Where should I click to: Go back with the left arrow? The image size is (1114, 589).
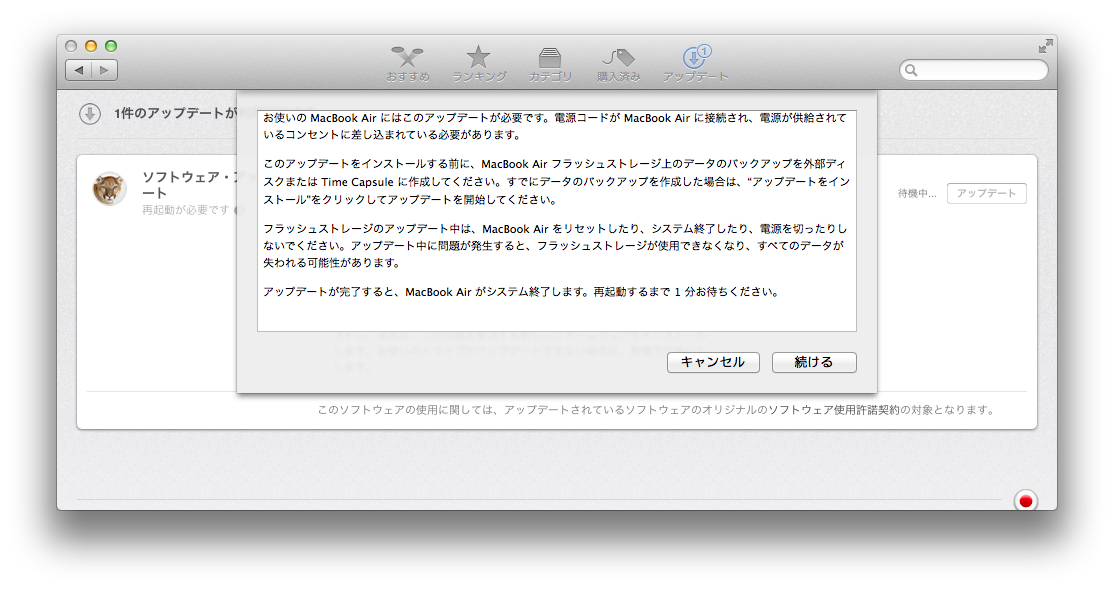tap(79, 70)
